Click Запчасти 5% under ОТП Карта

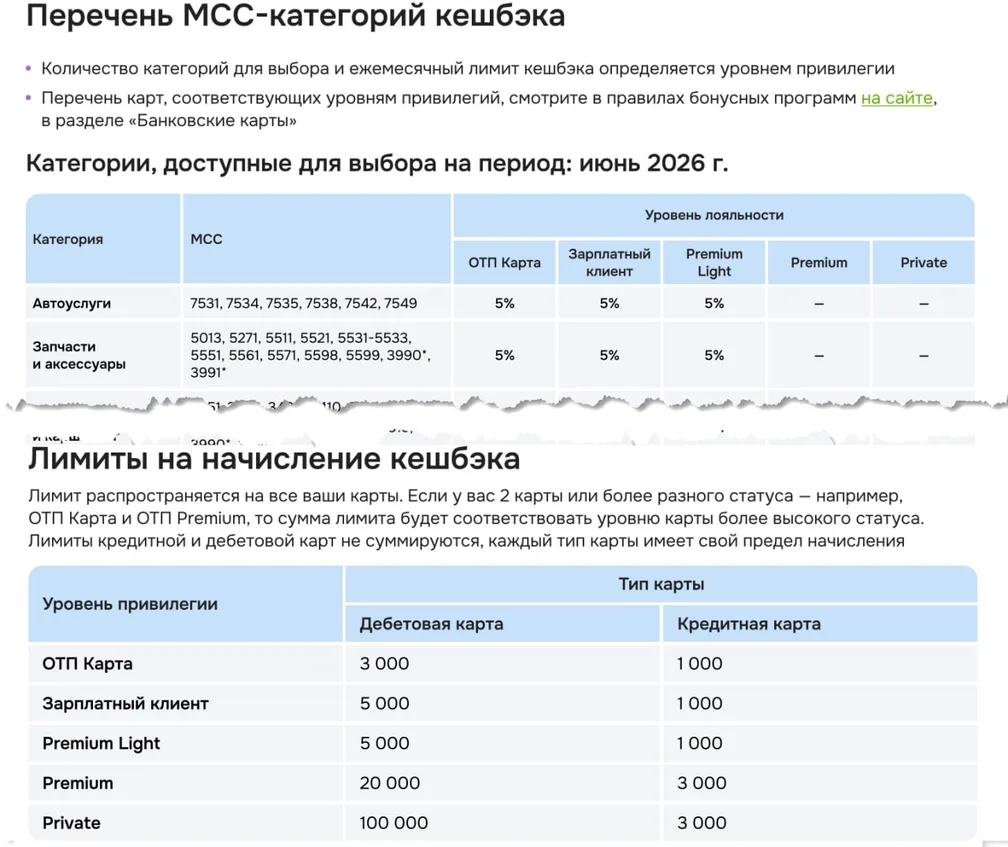[505, 355]
